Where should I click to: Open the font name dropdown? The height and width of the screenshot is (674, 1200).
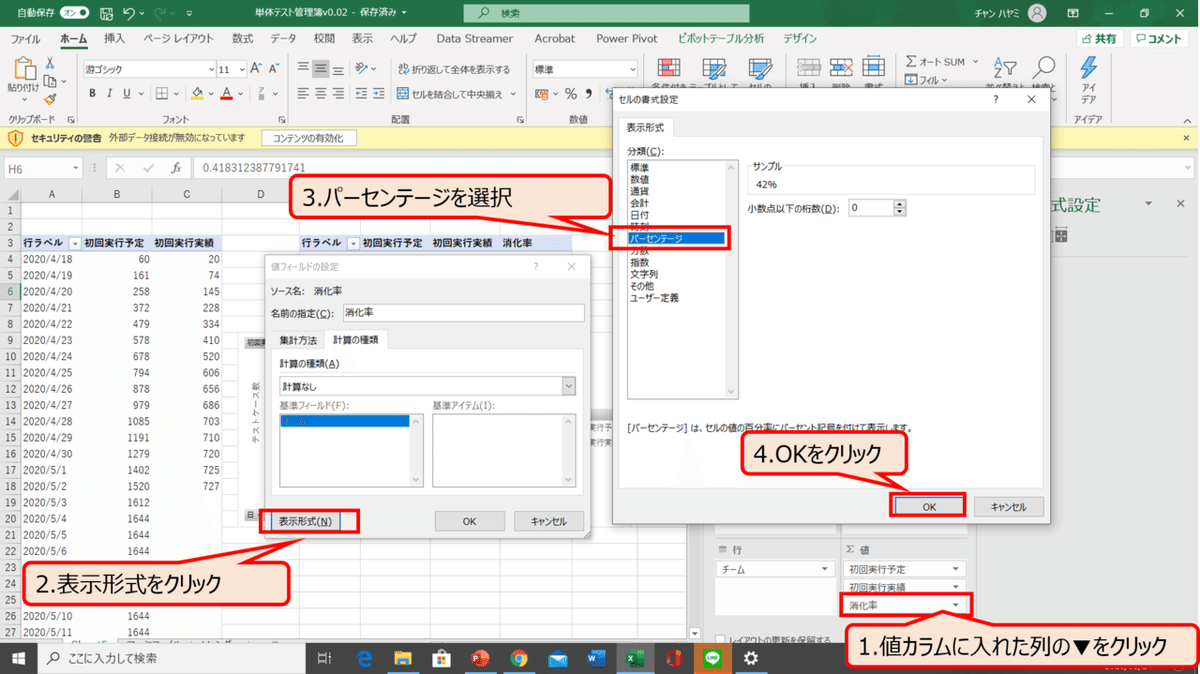(x=211, y=69)
